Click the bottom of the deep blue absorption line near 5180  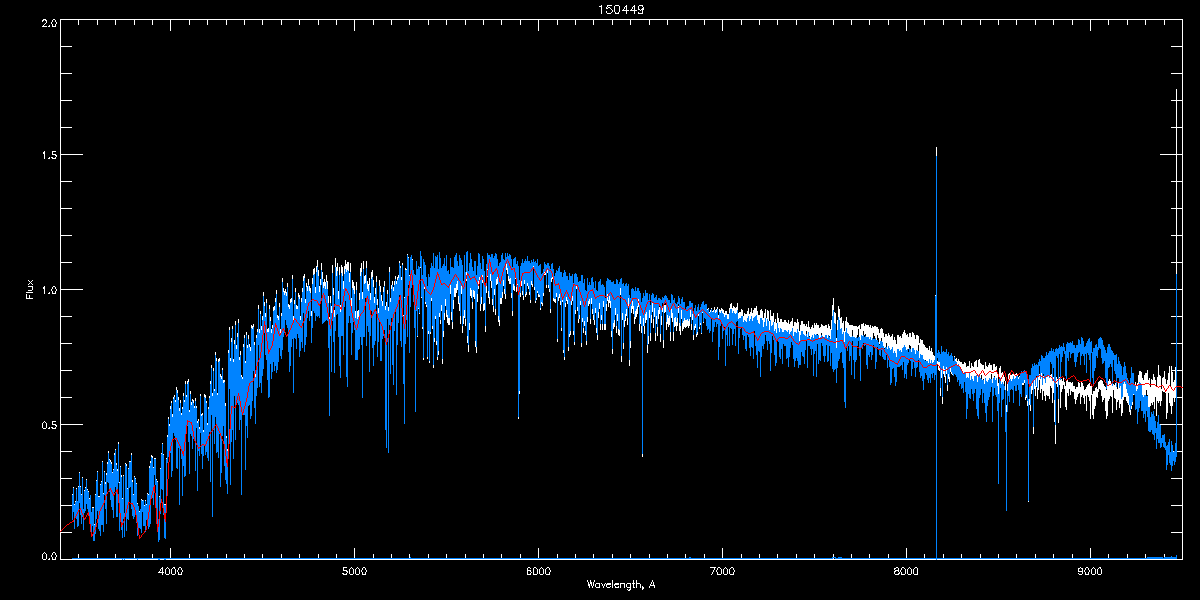coord(387,451)
